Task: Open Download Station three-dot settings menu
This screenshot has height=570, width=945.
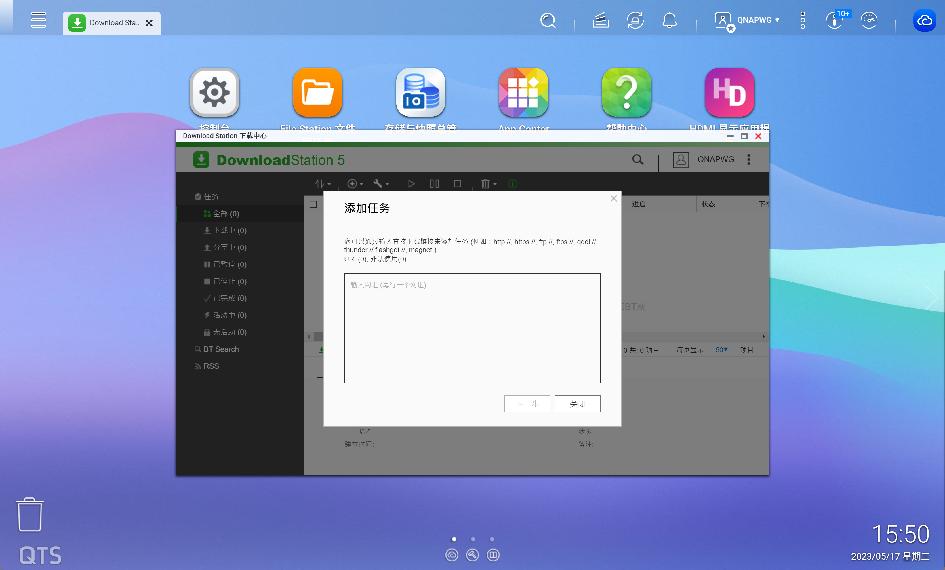Action: 749,160
